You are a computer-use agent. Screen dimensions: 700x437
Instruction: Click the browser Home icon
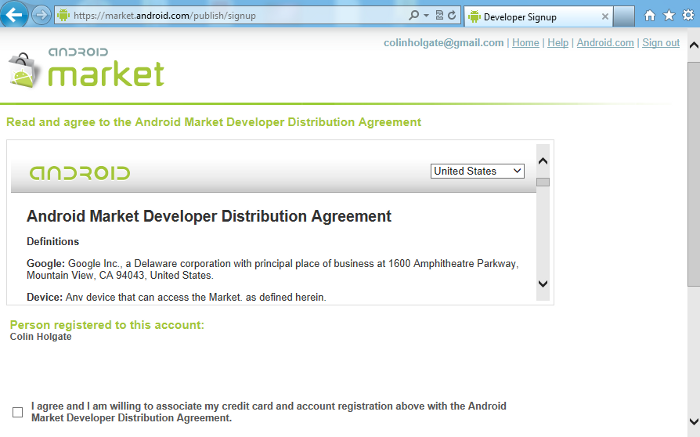(650, 16)
